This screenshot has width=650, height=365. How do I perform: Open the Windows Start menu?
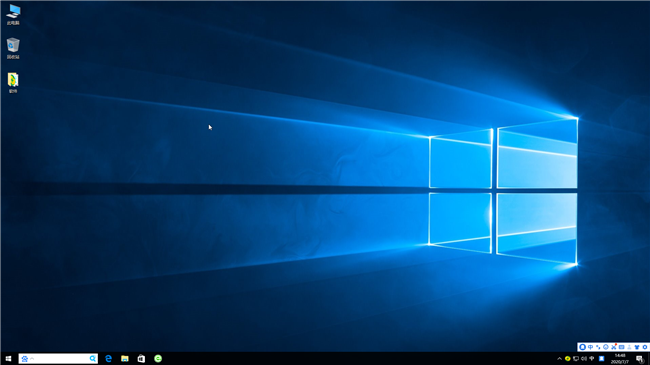click(x=8, y=359)
